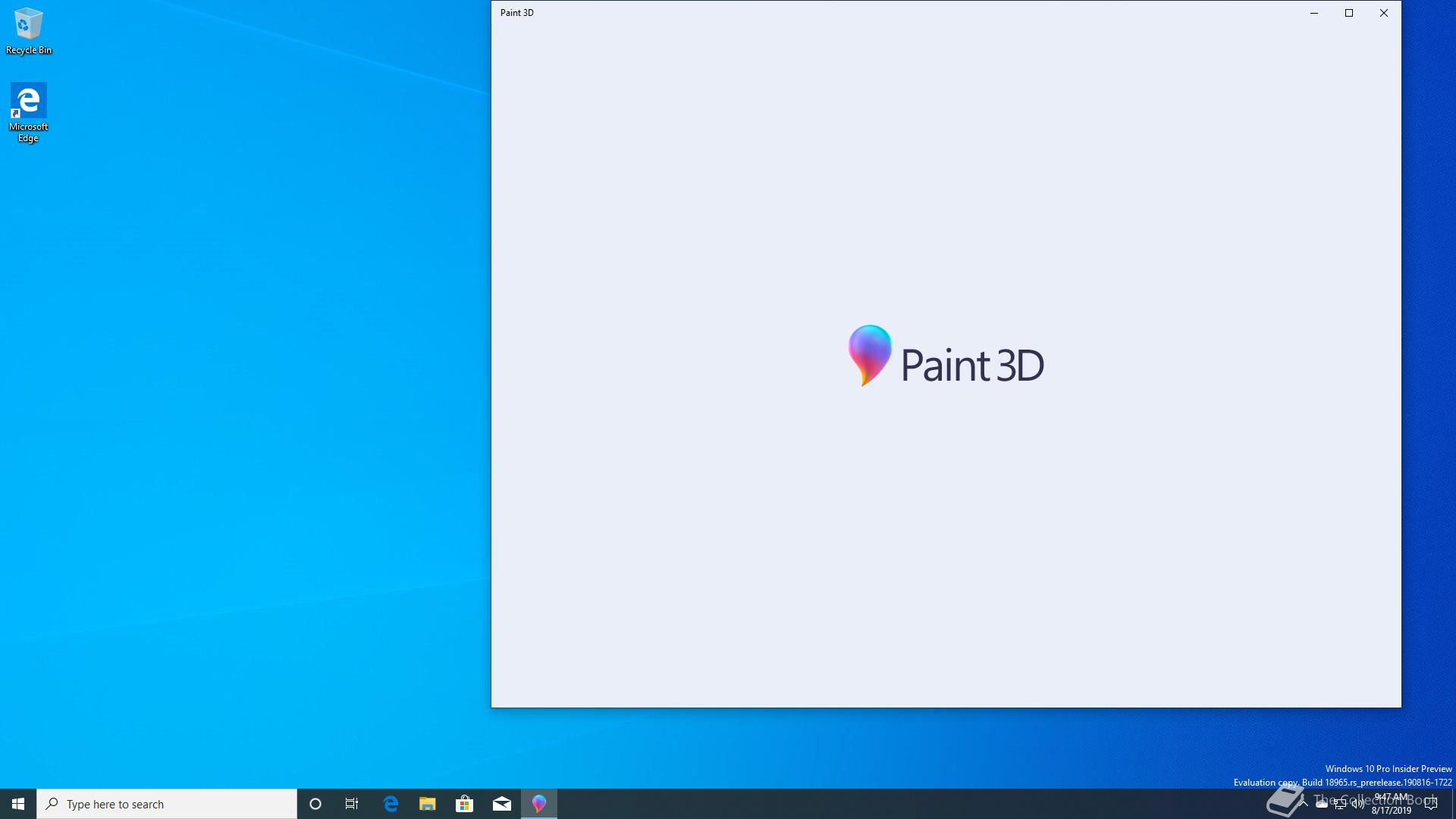
Task: Click the Paint 3D taskbar icon
Action: point(539,804)
